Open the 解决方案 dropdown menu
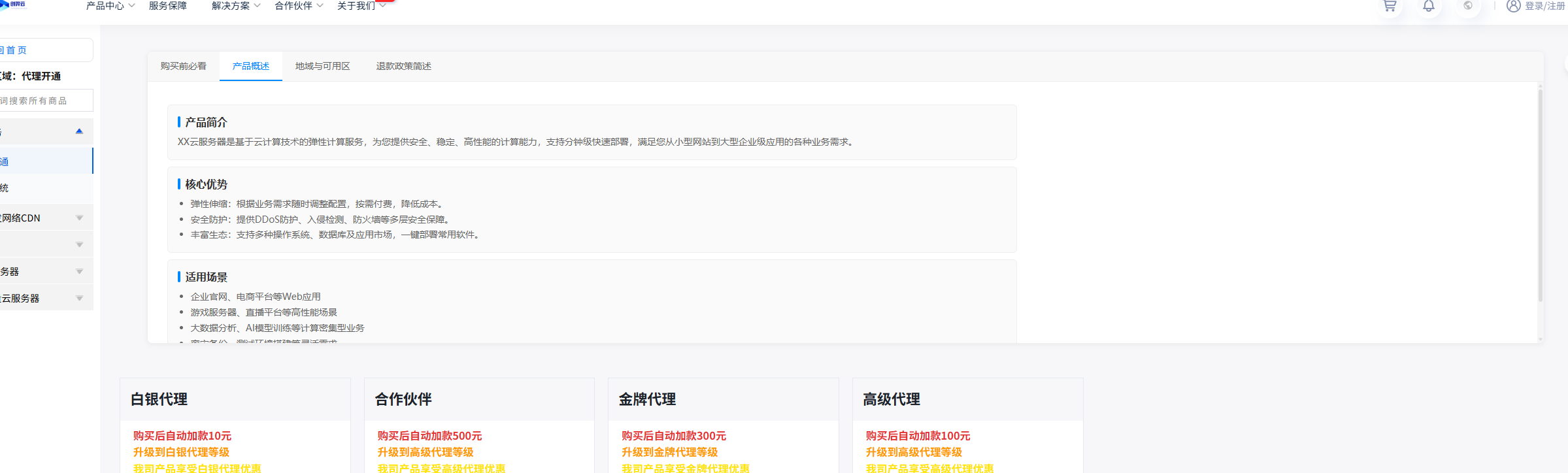Viewport: 1568px width, 473px height. pos(235,6)
